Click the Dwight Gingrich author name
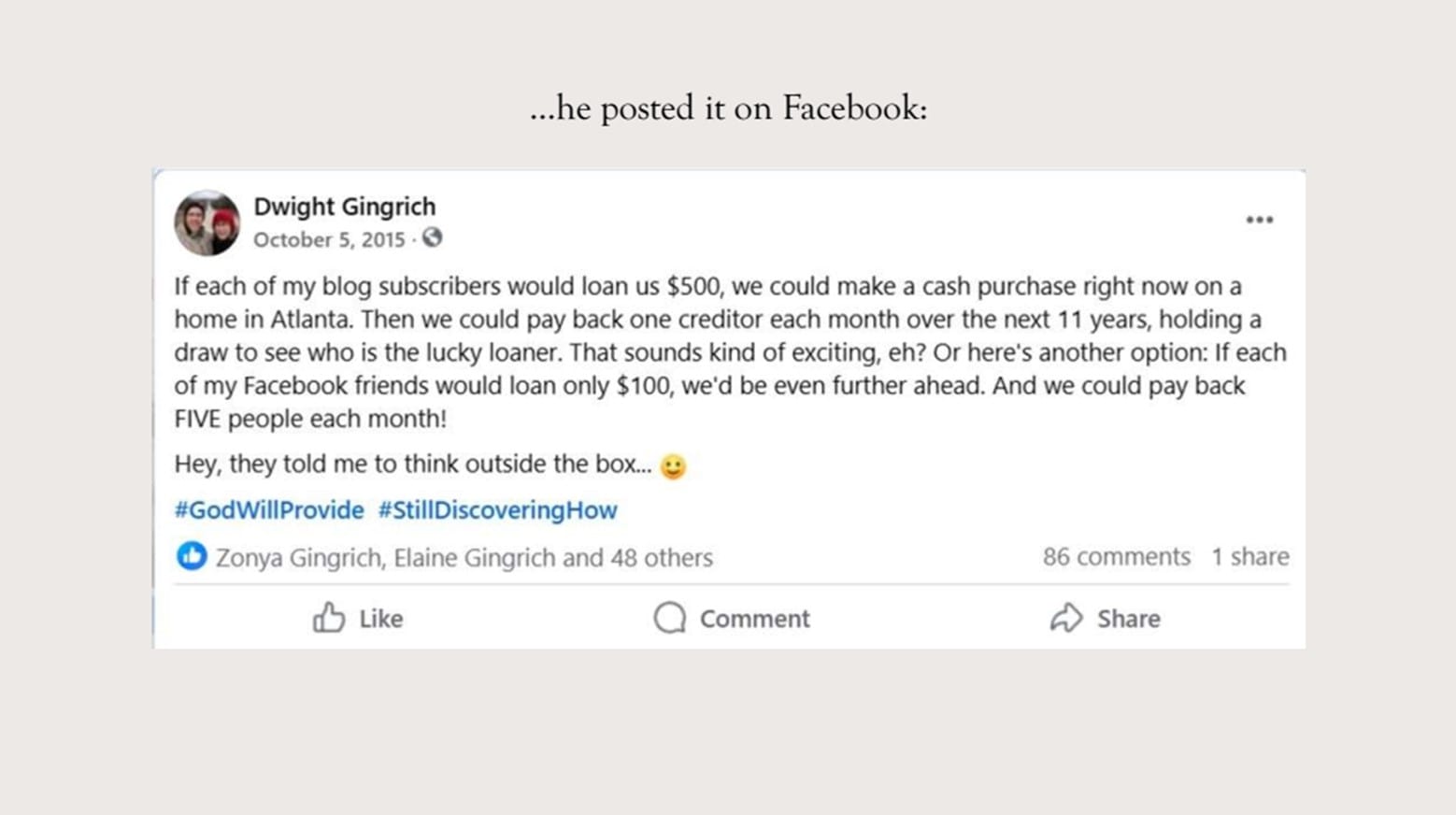1456x815 pixels. coord(344,207)
